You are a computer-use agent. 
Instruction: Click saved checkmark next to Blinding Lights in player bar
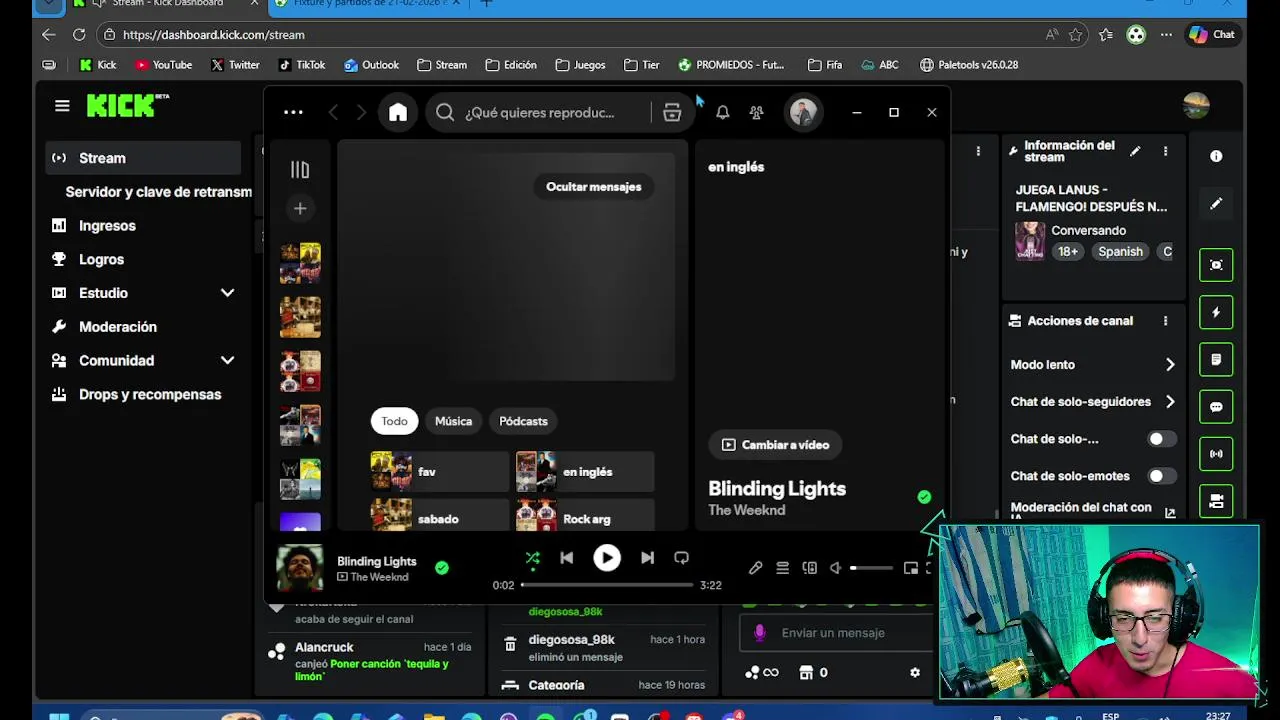442,568
